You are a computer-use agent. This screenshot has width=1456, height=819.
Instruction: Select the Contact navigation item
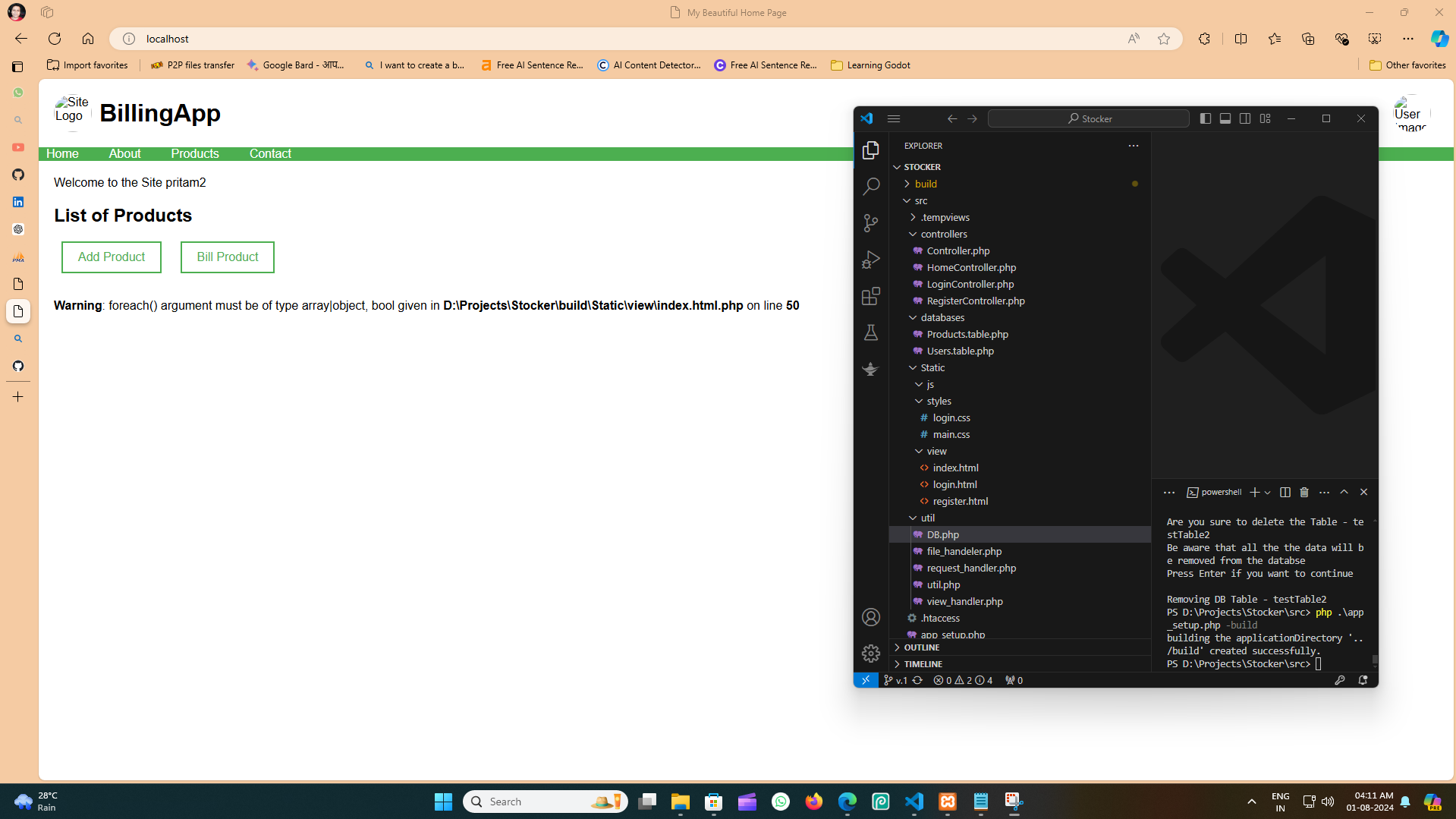tap(270, 153)
